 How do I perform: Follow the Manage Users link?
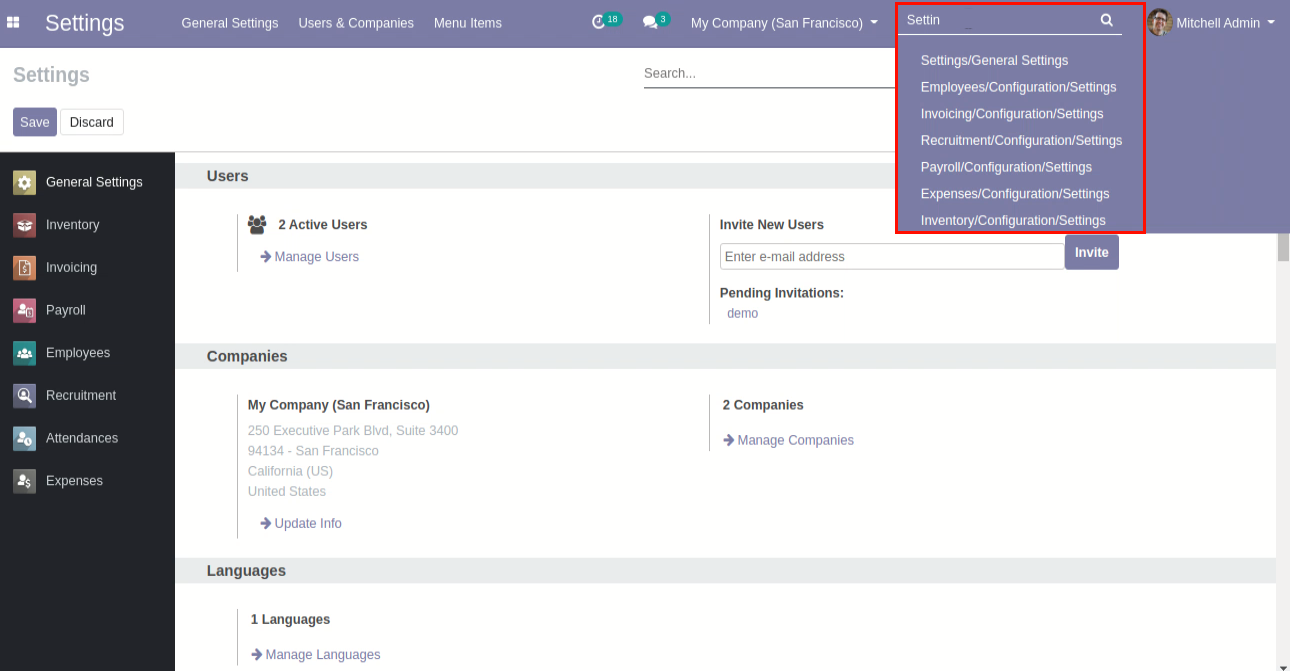pos(316,257)
